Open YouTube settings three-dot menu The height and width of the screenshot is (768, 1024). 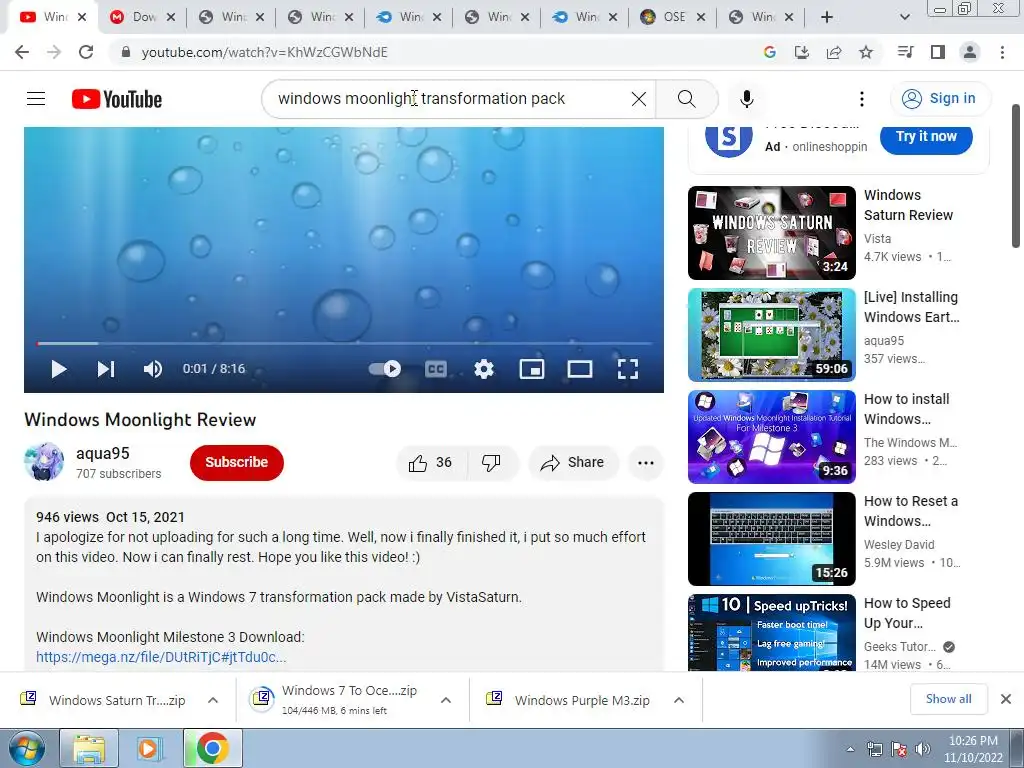coord(862,99)
